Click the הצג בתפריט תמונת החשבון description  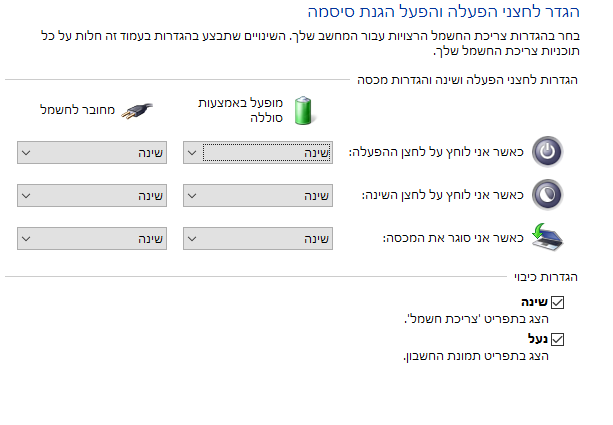(476, 356)
